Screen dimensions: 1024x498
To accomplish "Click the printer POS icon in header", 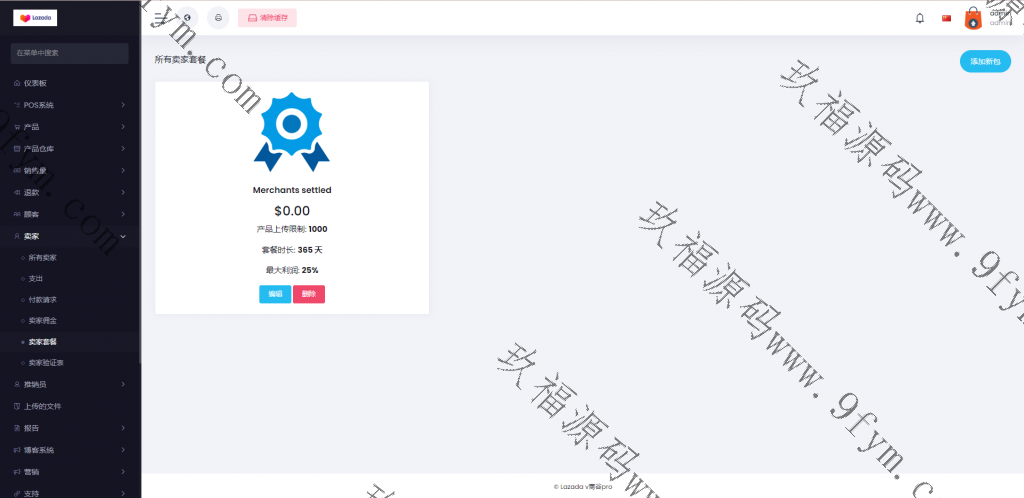I will point(218,17).
